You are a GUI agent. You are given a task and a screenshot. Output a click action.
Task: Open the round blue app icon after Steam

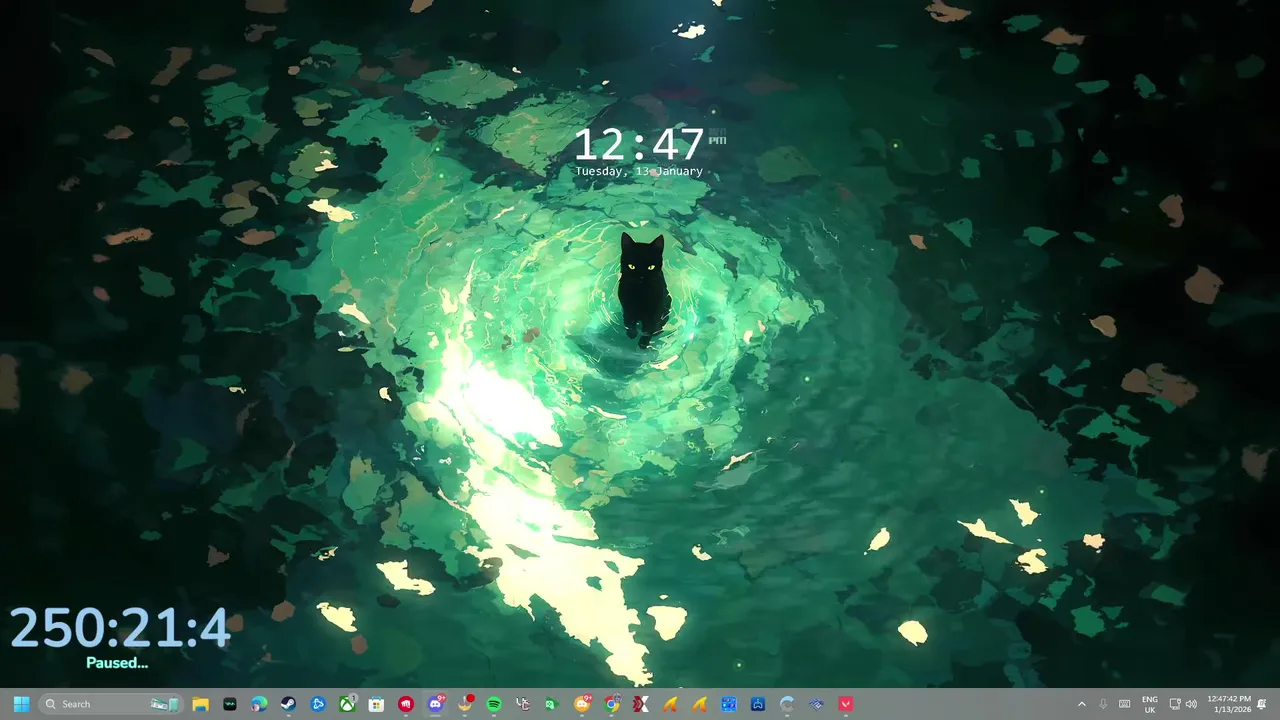point(318,704)
